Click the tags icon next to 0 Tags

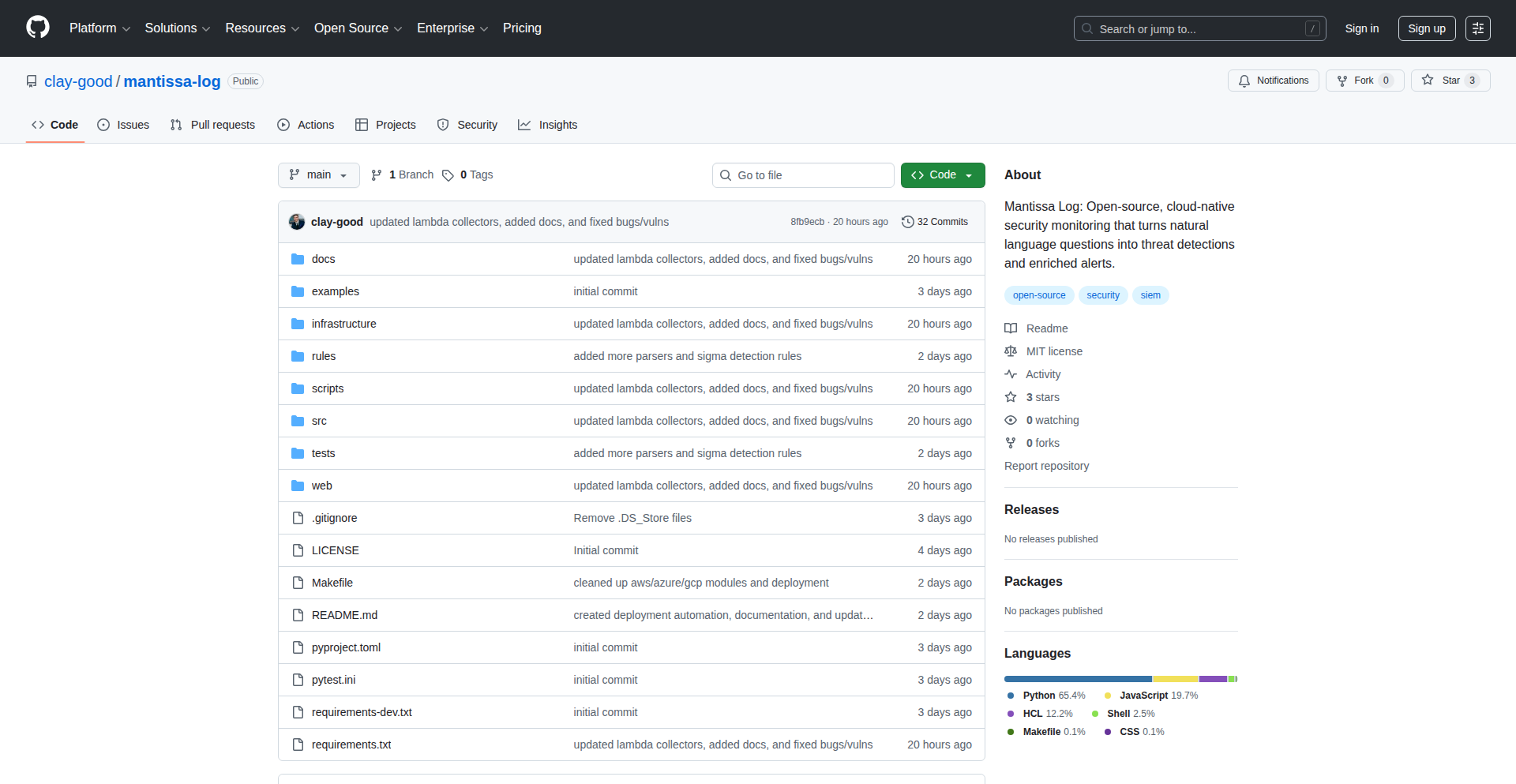click(448, 175)
